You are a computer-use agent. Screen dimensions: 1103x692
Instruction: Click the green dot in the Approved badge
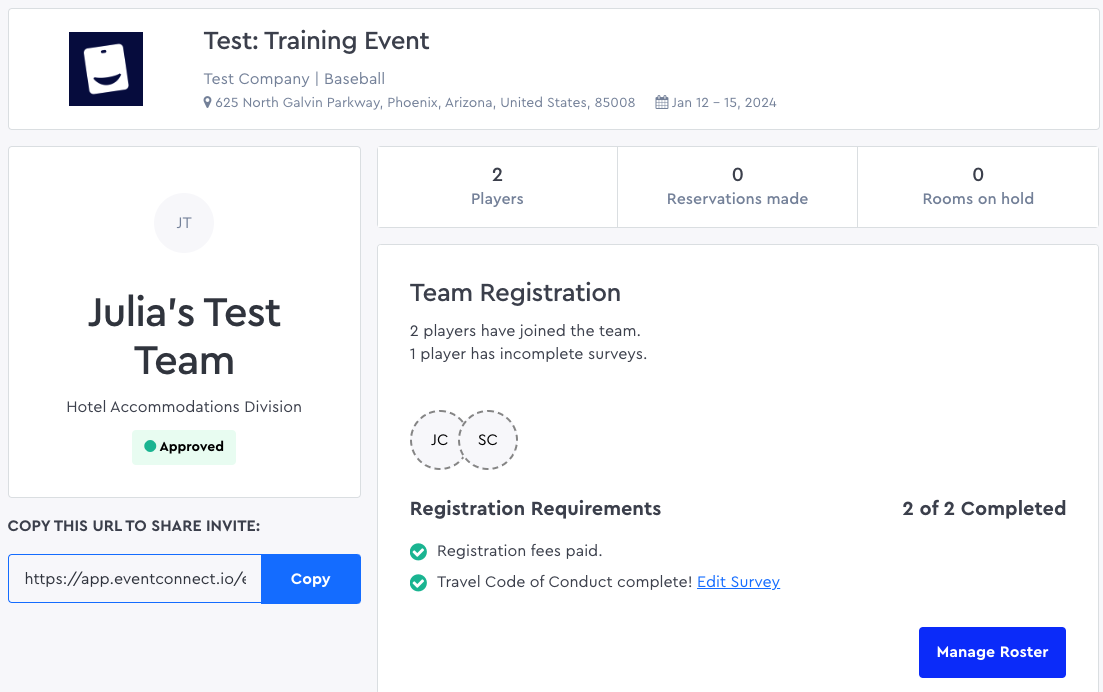pos(150,447)
